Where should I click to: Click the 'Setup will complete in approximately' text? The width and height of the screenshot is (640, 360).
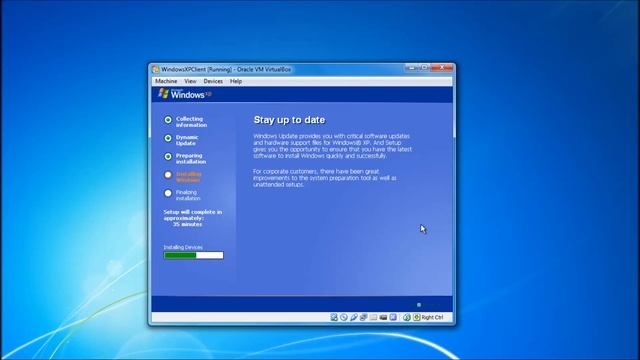coord(193,215)
